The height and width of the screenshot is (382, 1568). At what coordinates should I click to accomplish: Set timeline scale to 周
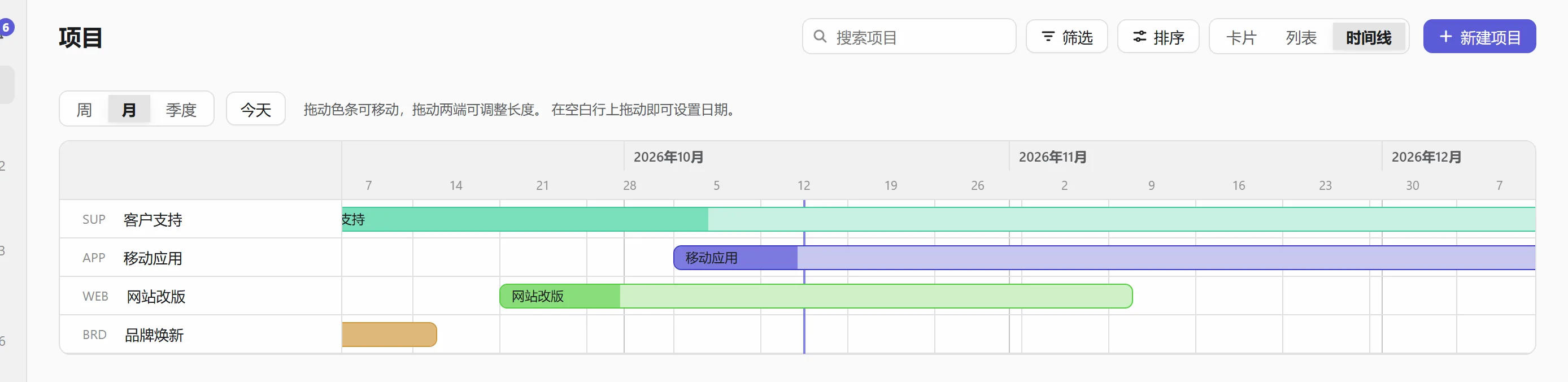coord(84,109)
